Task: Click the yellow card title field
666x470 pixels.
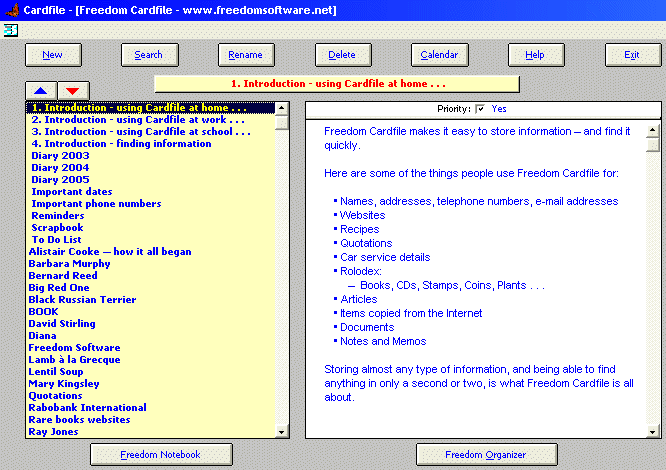Action: (x=337, y=84)
